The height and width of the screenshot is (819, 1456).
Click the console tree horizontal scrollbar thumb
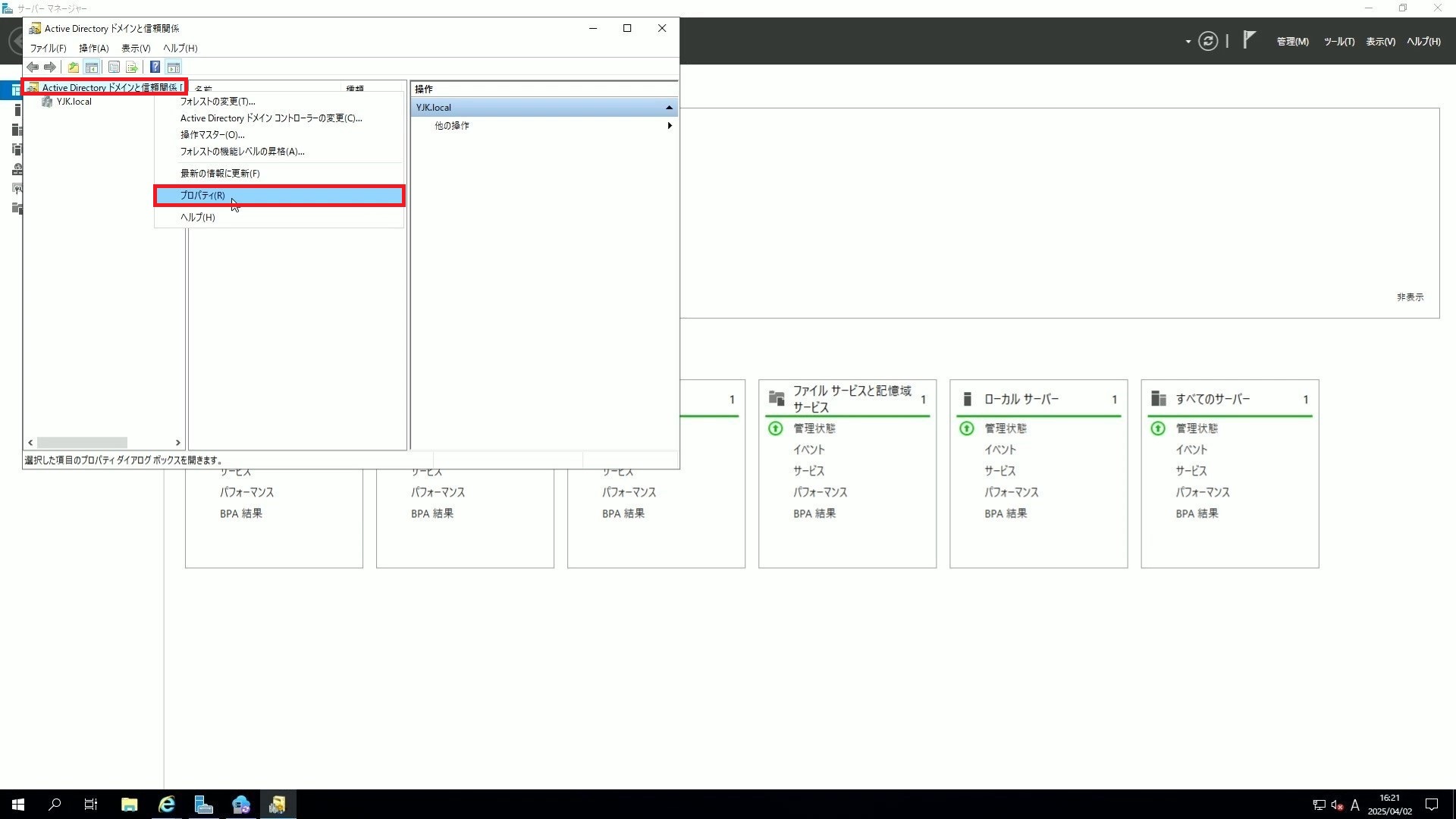tap(82, 442)
